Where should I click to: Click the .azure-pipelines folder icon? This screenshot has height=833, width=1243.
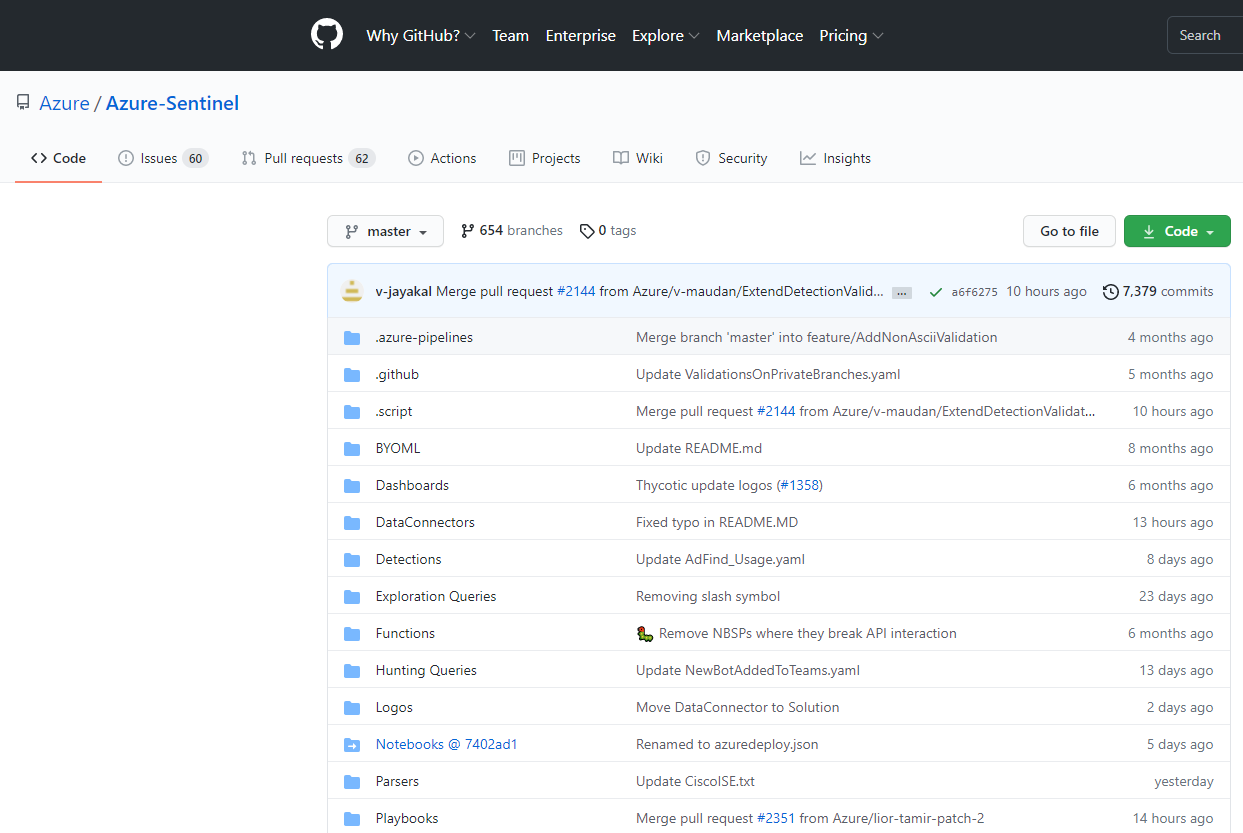point(352,338)
